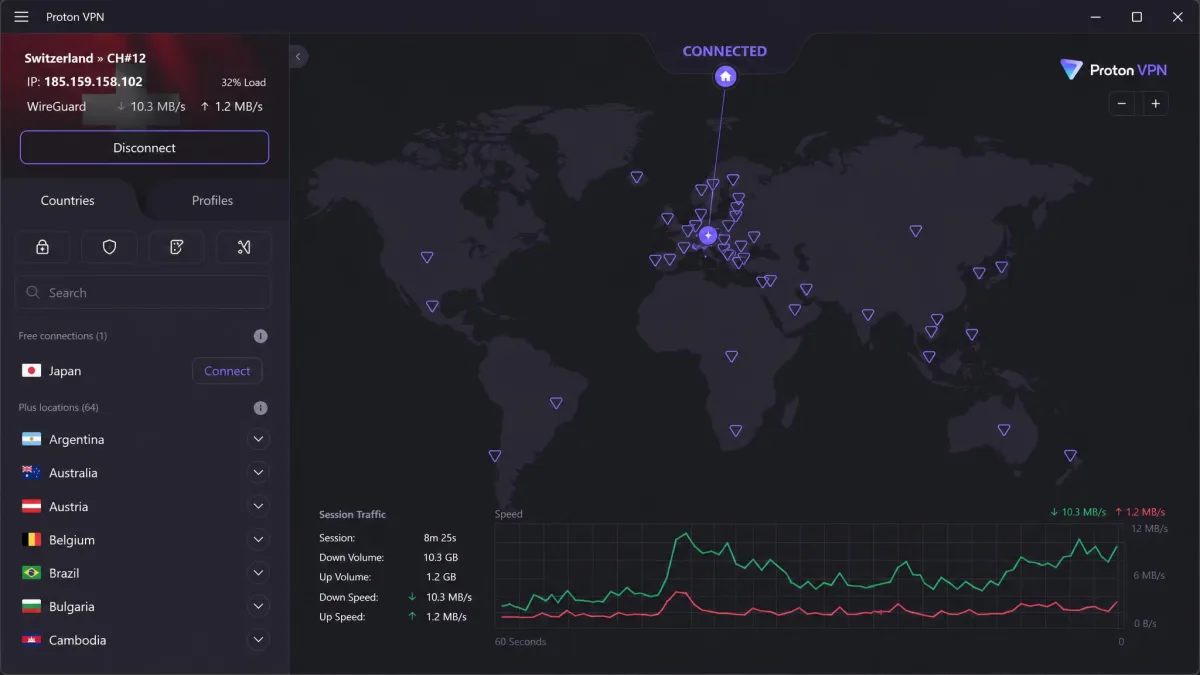The height and width of the screenshot is (675, 1200).
Task: Select the South Africa server marker on map
Action: pyautogui.click(x=736, y=431)
